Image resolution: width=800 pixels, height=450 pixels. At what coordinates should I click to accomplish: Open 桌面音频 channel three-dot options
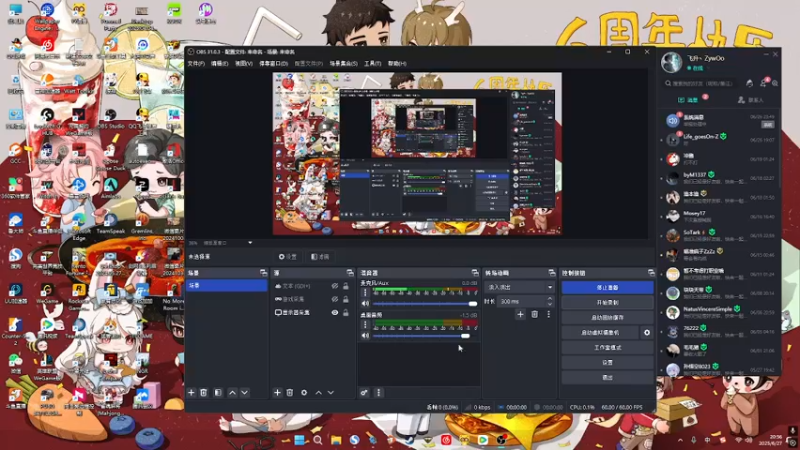[x=365, y=325]
